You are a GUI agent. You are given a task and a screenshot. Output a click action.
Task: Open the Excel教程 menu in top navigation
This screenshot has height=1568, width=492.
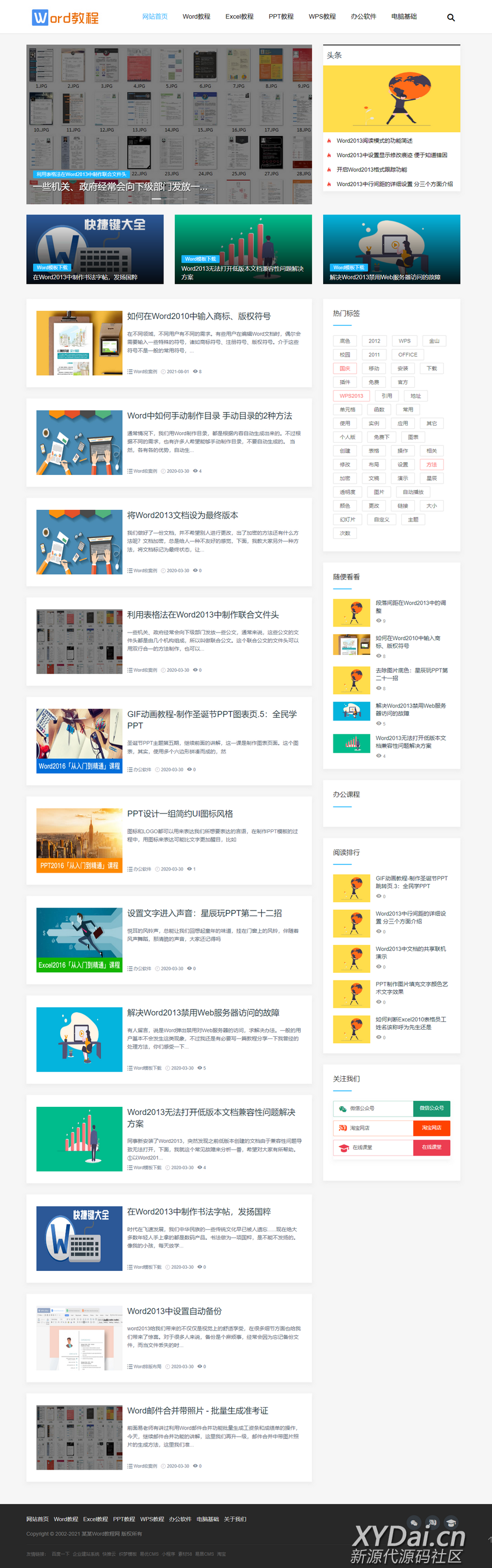(239, 17)
